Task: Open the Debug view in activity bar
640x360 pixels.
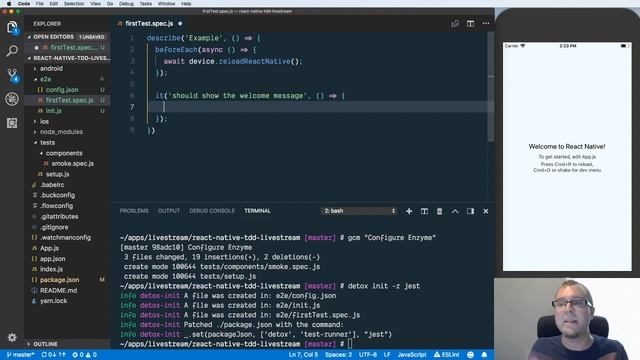Action: coord(12,99)
